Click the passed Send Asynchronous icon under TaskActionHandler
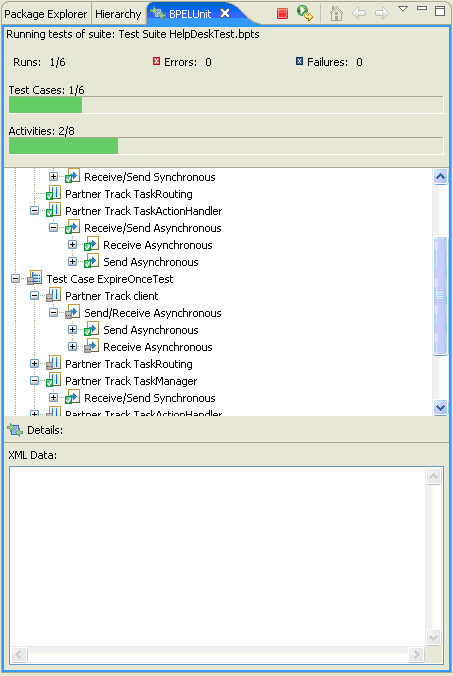This screenshot has height=676, width=453. click(91, 261)
